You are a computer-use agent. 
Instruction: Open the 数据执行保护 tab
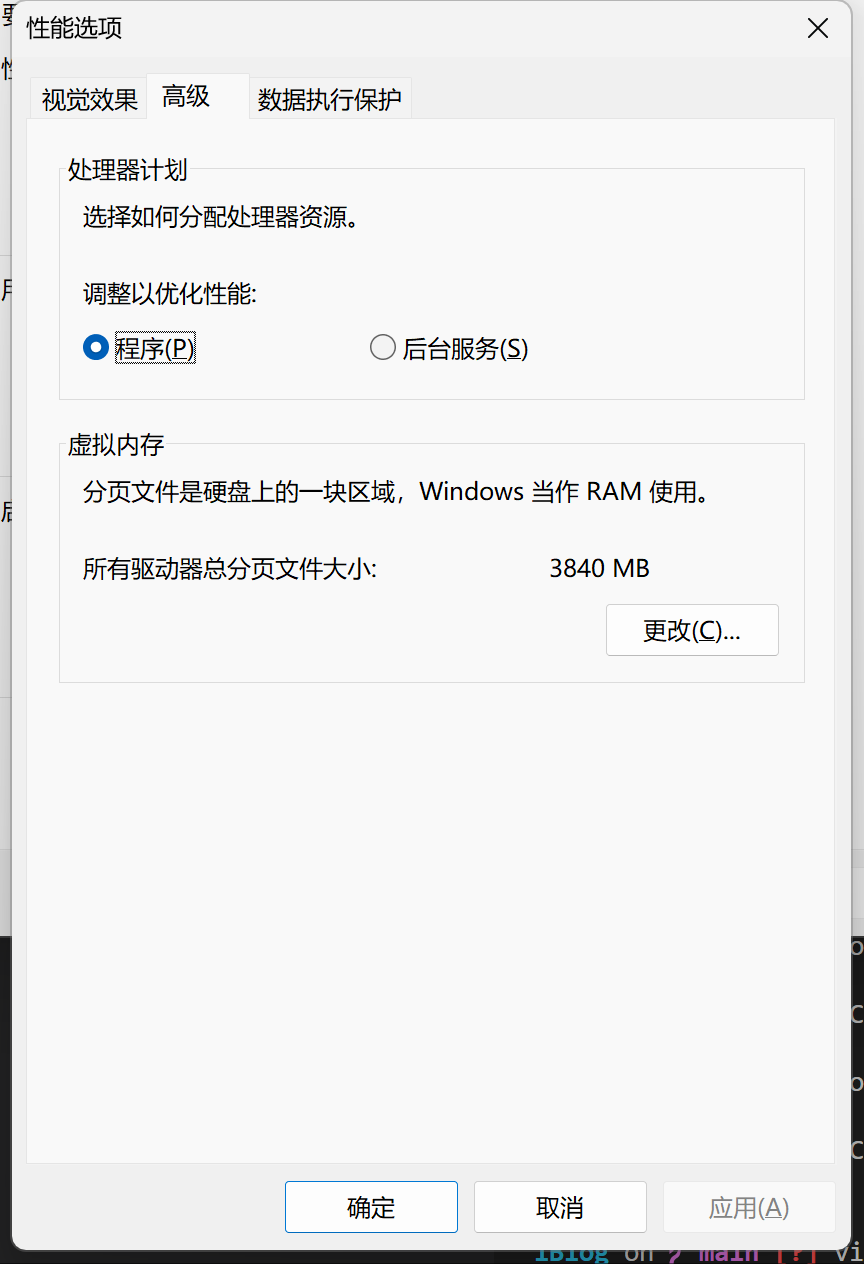[330, 98]
